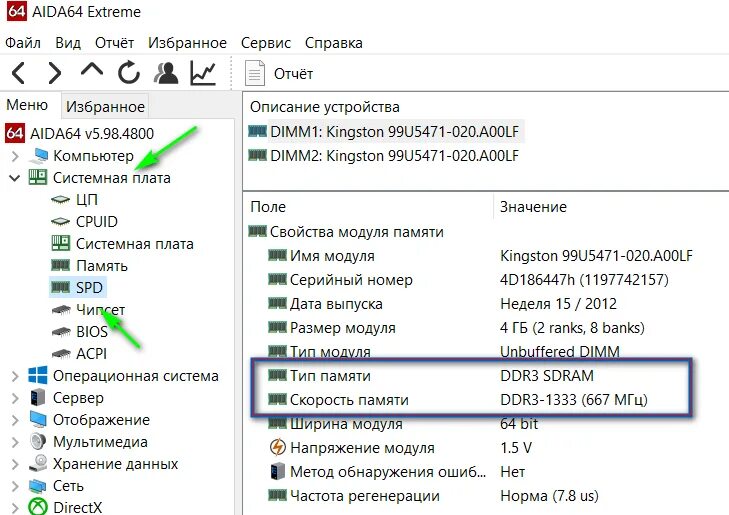Open the Файл menu
729x515 pixels.
[x=23, y=43]
